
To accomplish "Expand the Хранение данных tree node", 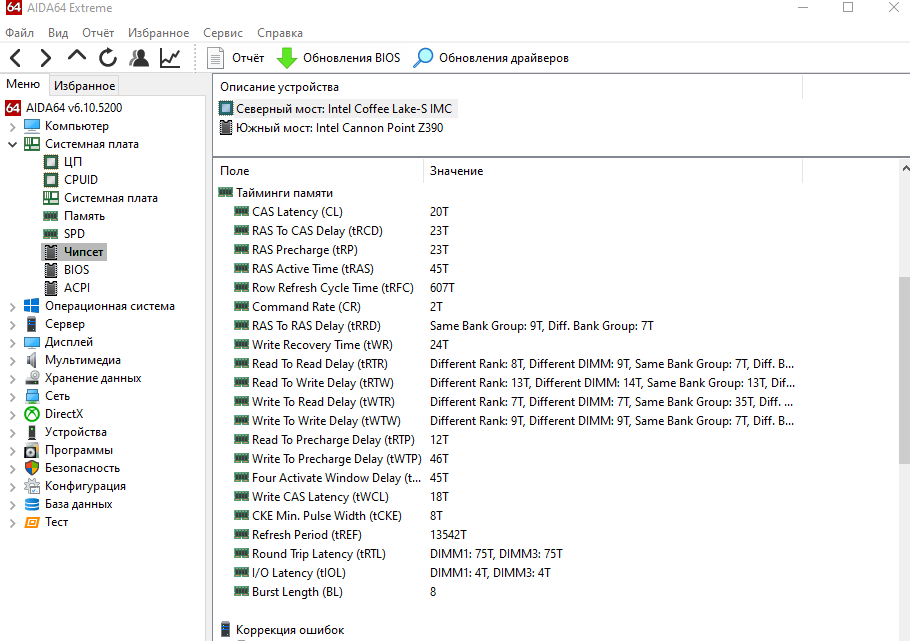I will tap(12, 378).
